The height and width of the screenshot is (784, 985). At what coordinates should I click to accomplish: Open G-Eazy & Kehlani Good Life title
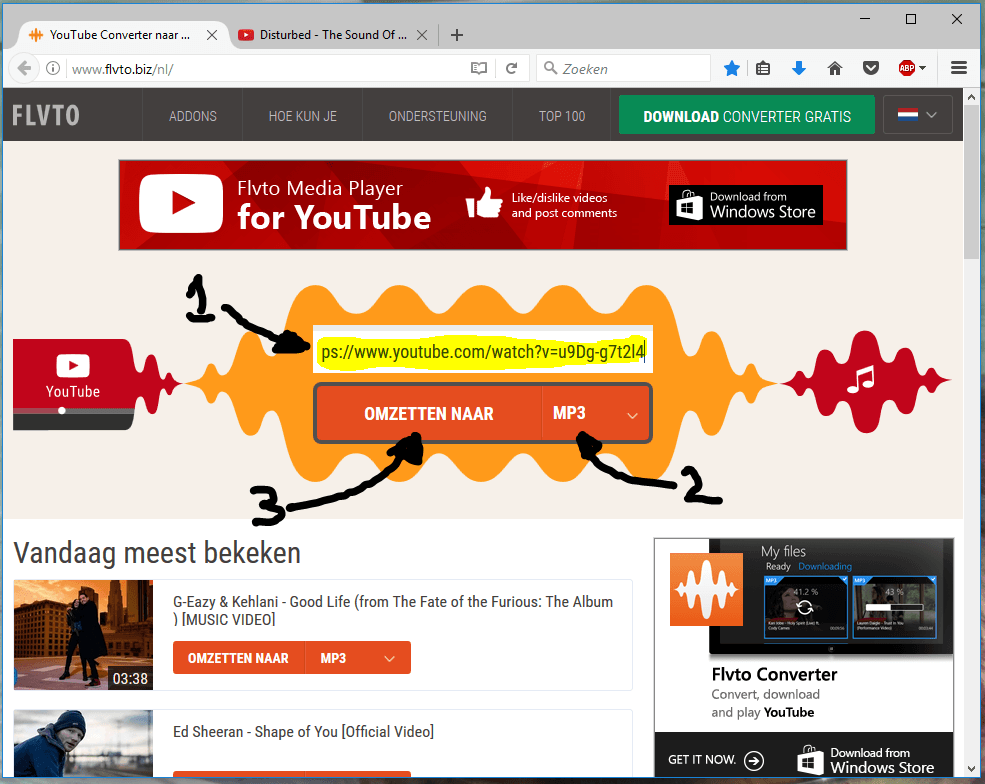pos(393,610)
